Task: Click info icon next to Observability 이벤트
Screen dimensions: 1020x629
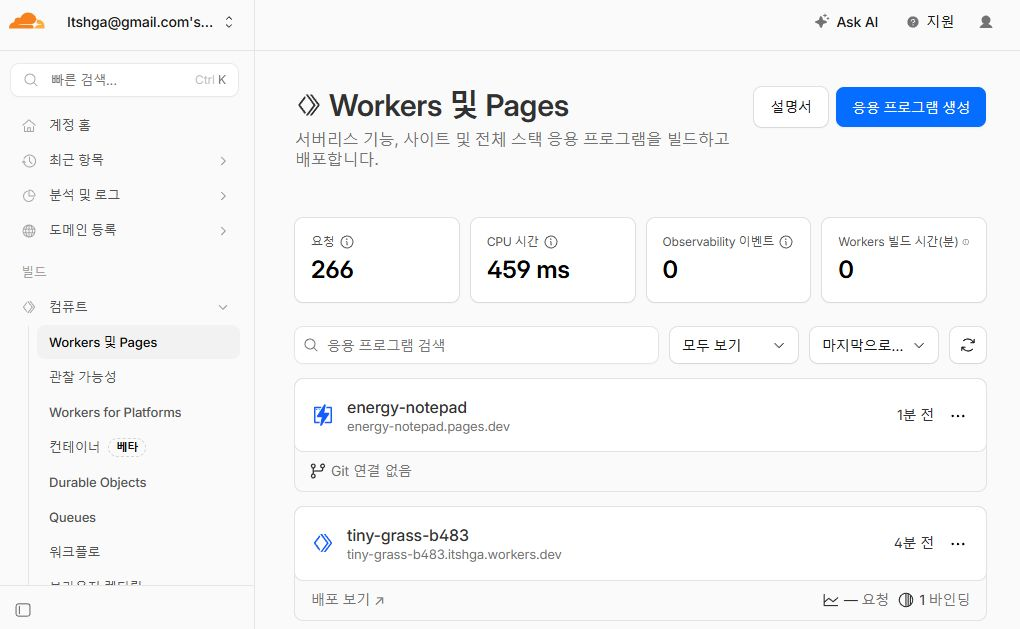Action: tap(786, 242)
